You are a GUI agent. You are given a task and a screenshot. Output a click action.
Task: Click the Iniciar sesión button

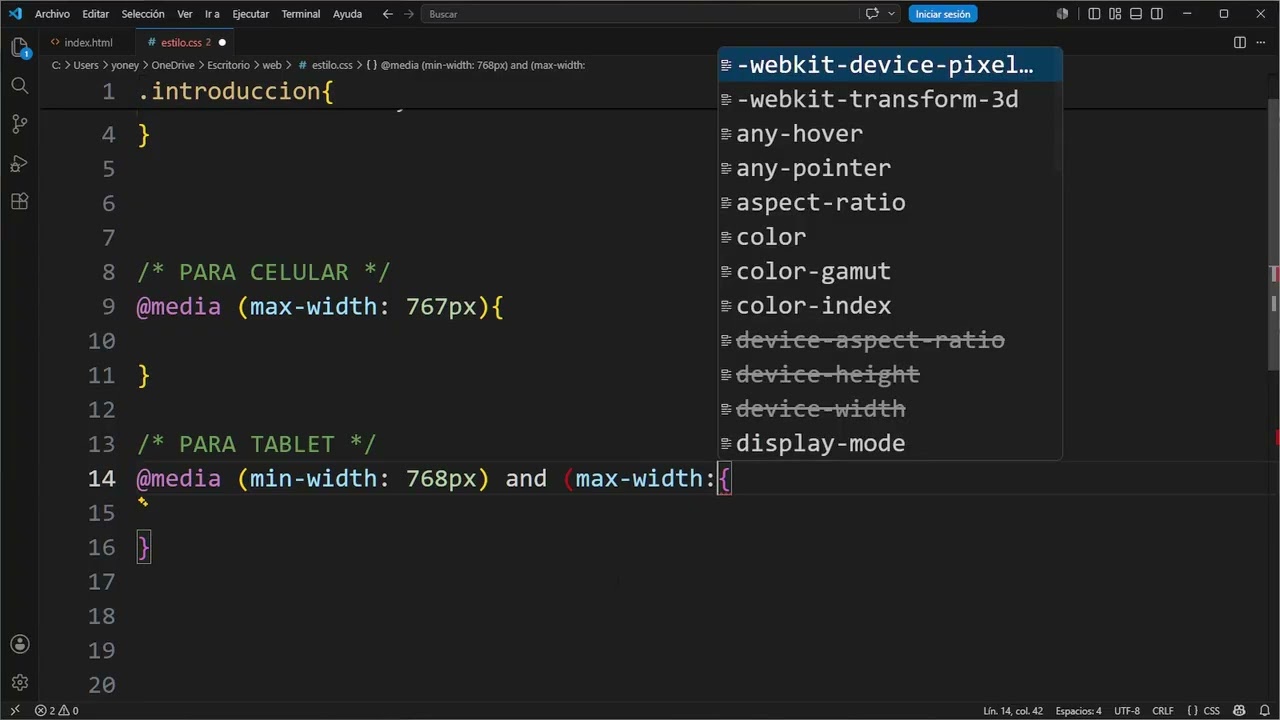click(x=943, y=14)
